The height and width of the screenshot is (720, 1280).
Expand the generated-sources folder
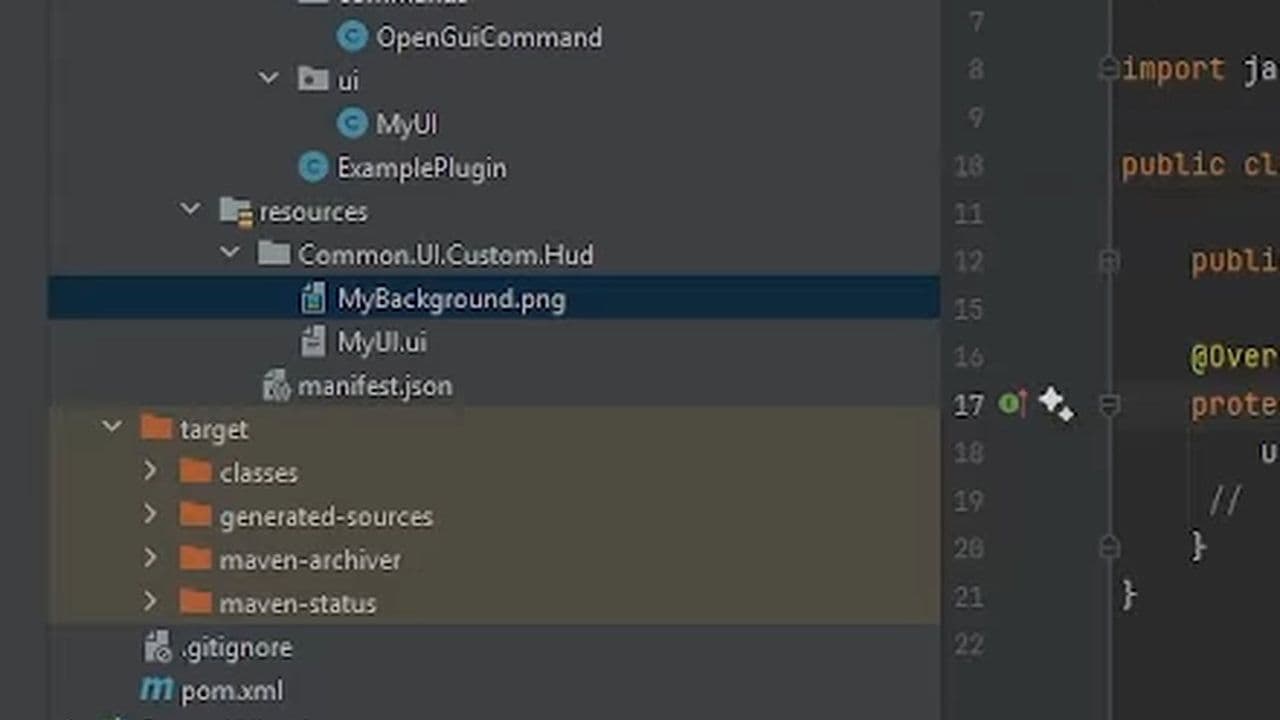[150, 516]
